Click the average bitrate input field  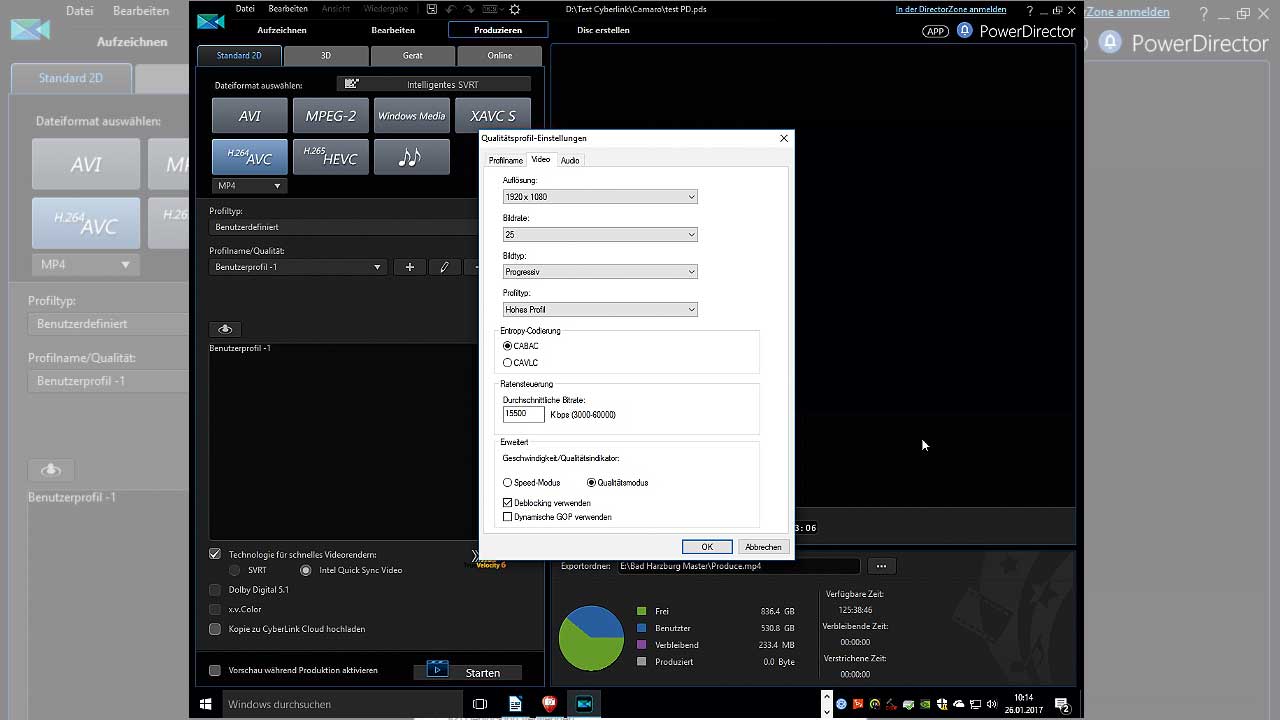click(x=523, y=414)
